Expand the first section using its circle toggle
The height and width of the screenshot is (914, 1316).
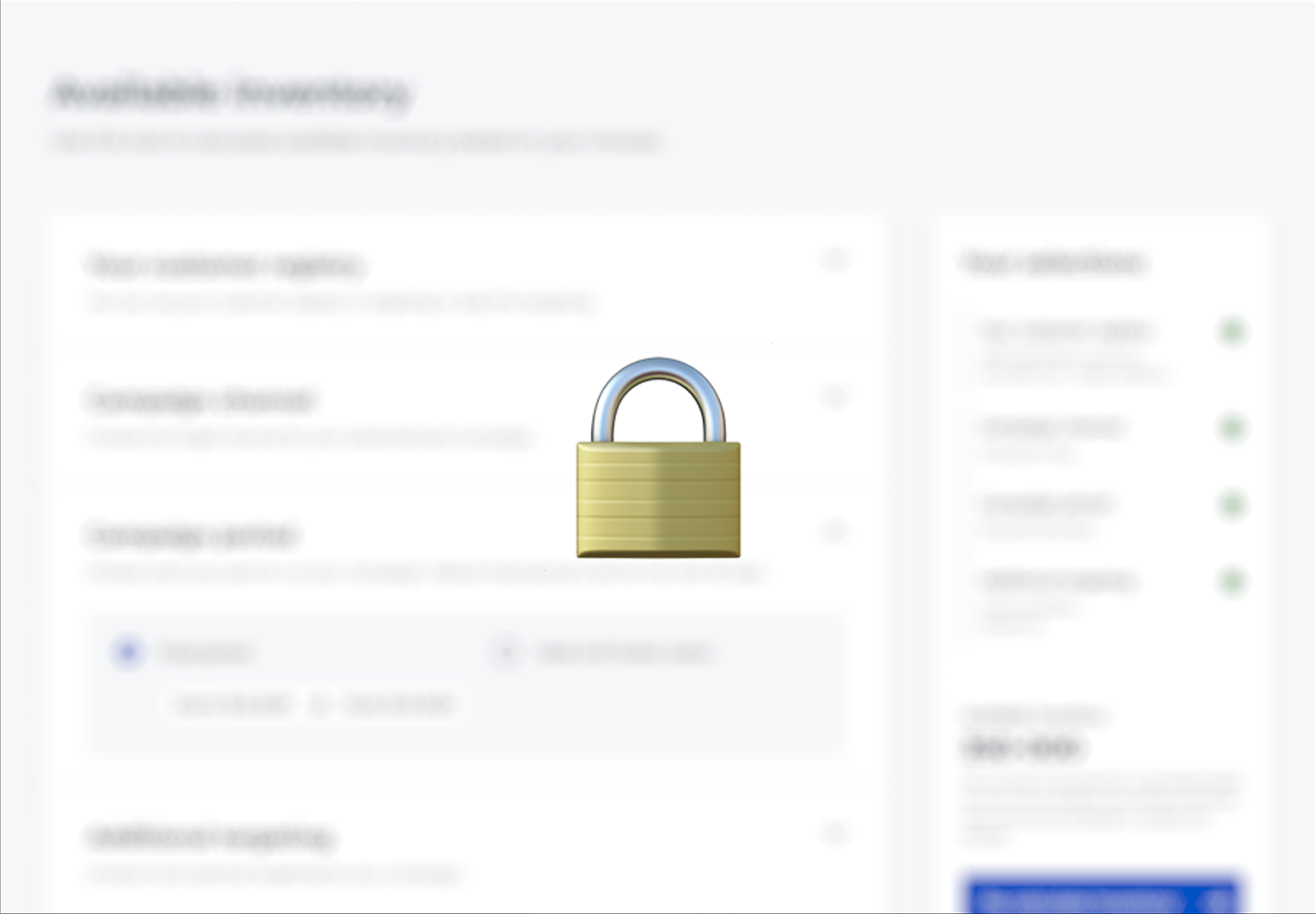click(834, 260)
